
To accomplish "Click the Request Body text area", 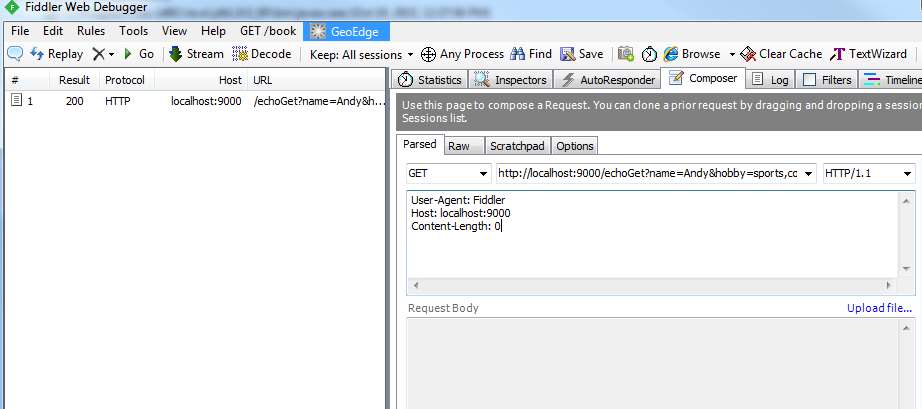I will tap(653, 363).
